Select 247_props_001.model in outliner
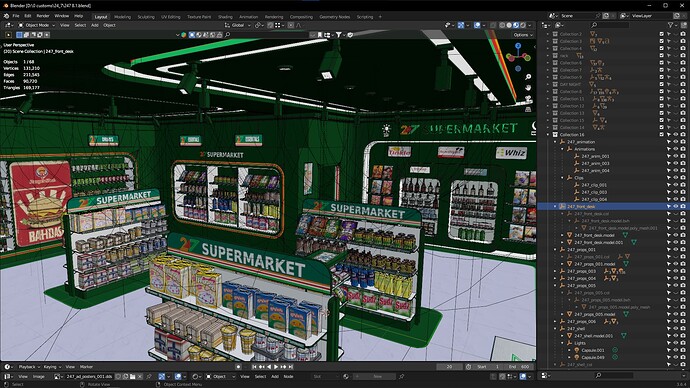690x388 pixels. point(595,264)
